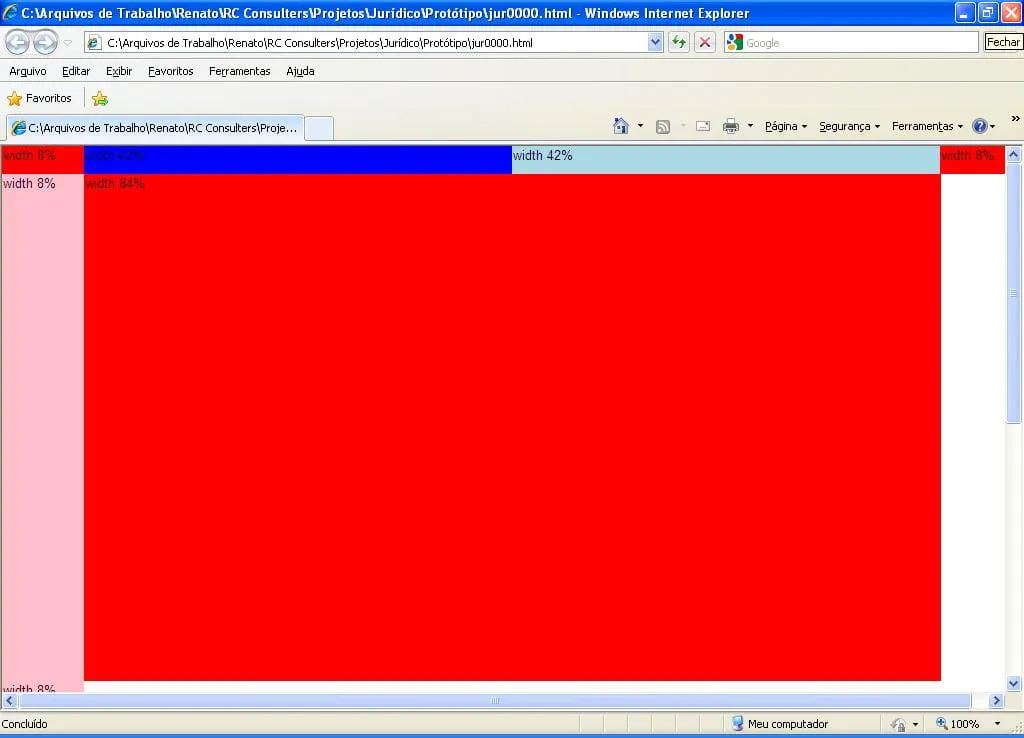Image resolution: width=1024 pixels, height=738 pixels.
Task: Click the browser Forward arrow button
Action: (45, 43)
